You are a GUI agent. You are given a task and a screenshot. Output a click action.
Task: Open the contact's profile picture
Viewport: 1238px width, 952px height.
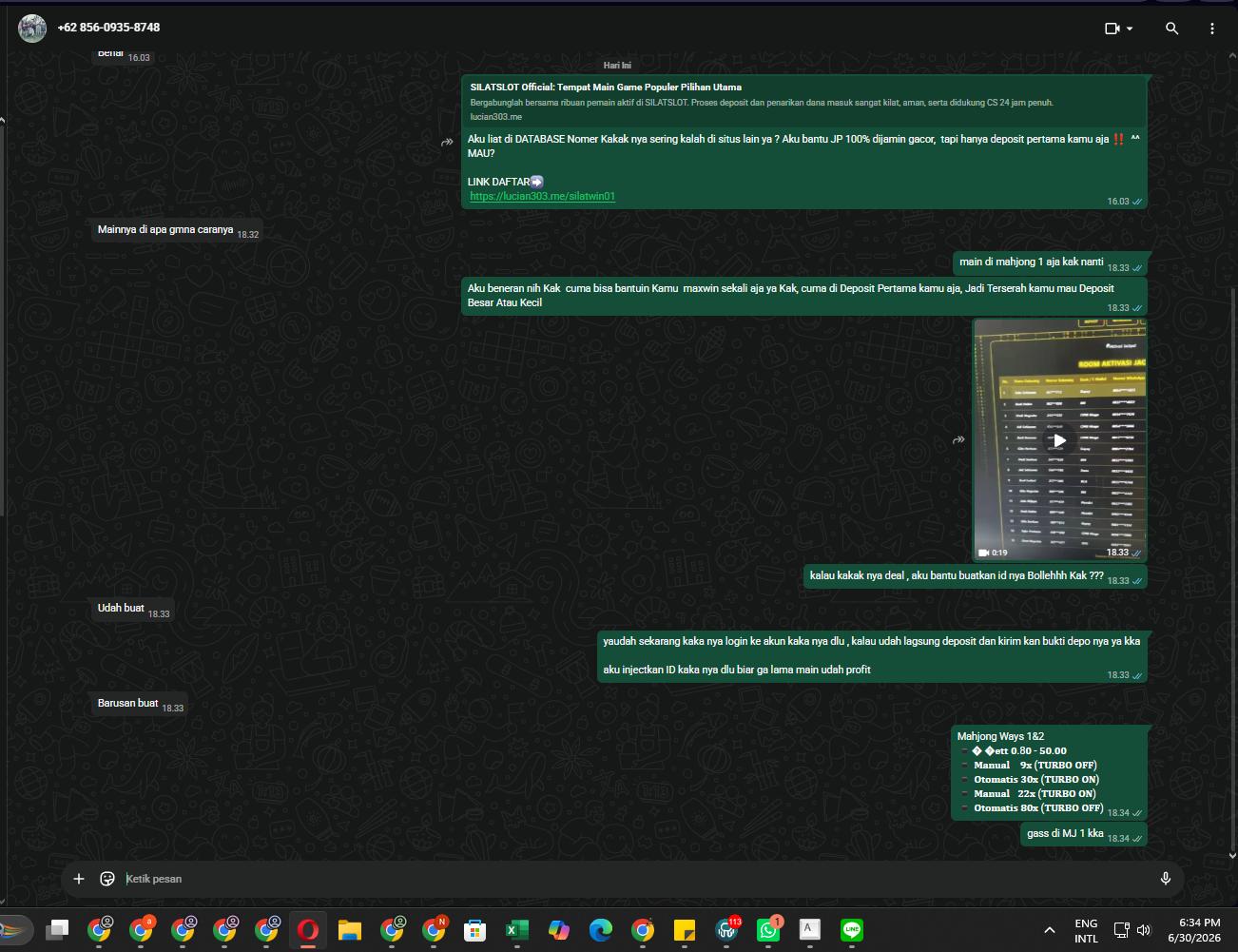(x=32, y=29)
